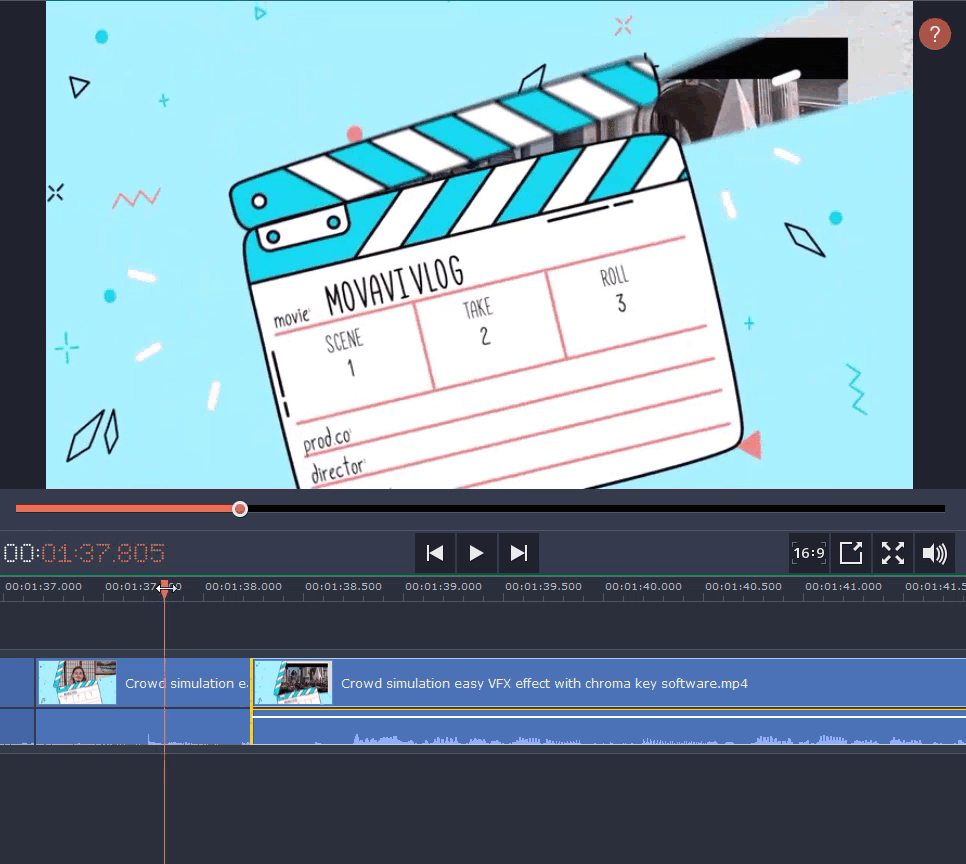Detach preview into separate window
The width and height of the screenshot is (966, 864).
[851, 553]
